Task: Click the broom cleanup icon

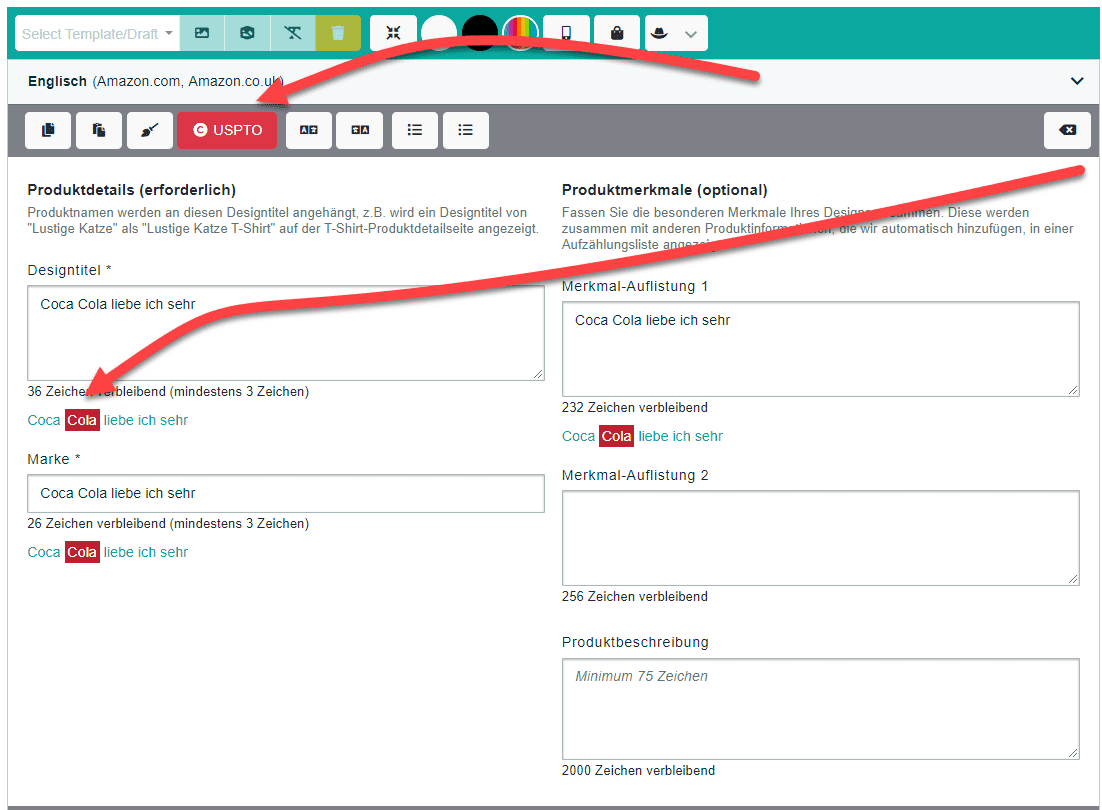Action: tap(150, 130)
